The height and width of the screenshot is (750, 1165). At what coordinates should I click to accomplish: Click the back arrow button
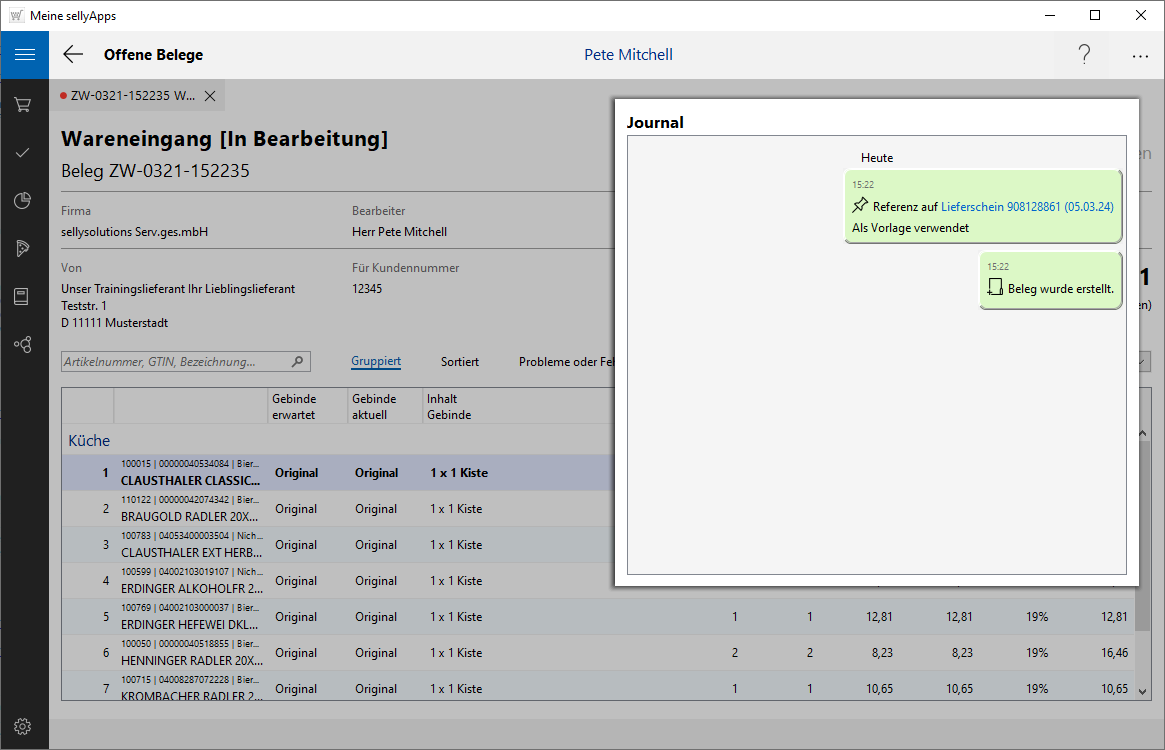click(x=73, y=55)
